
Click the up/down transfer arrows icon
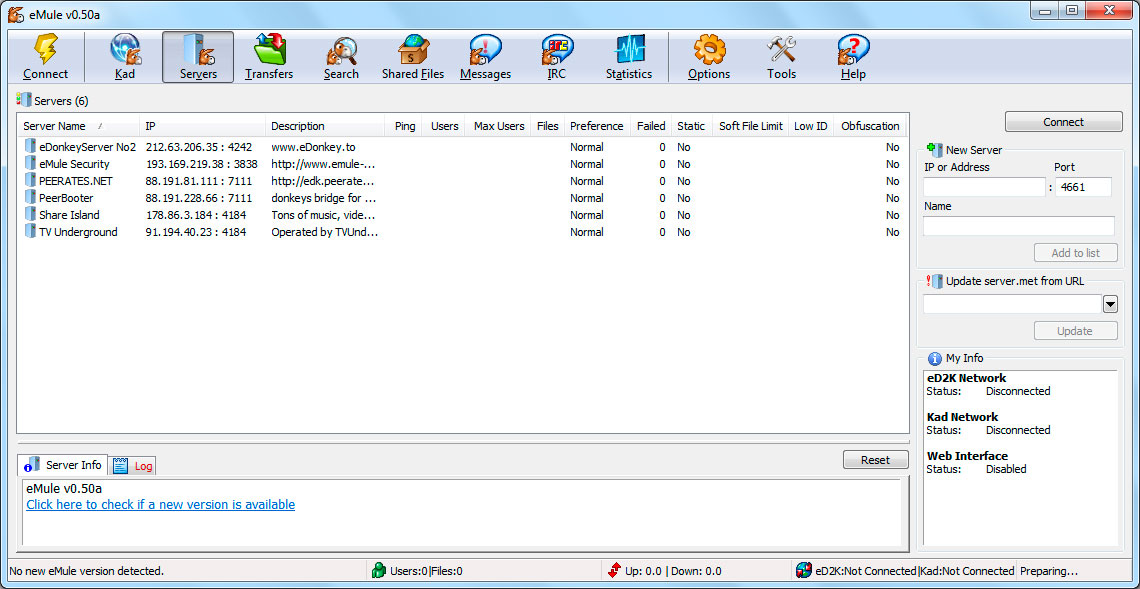pyautogui.click(x=615, y=571)
